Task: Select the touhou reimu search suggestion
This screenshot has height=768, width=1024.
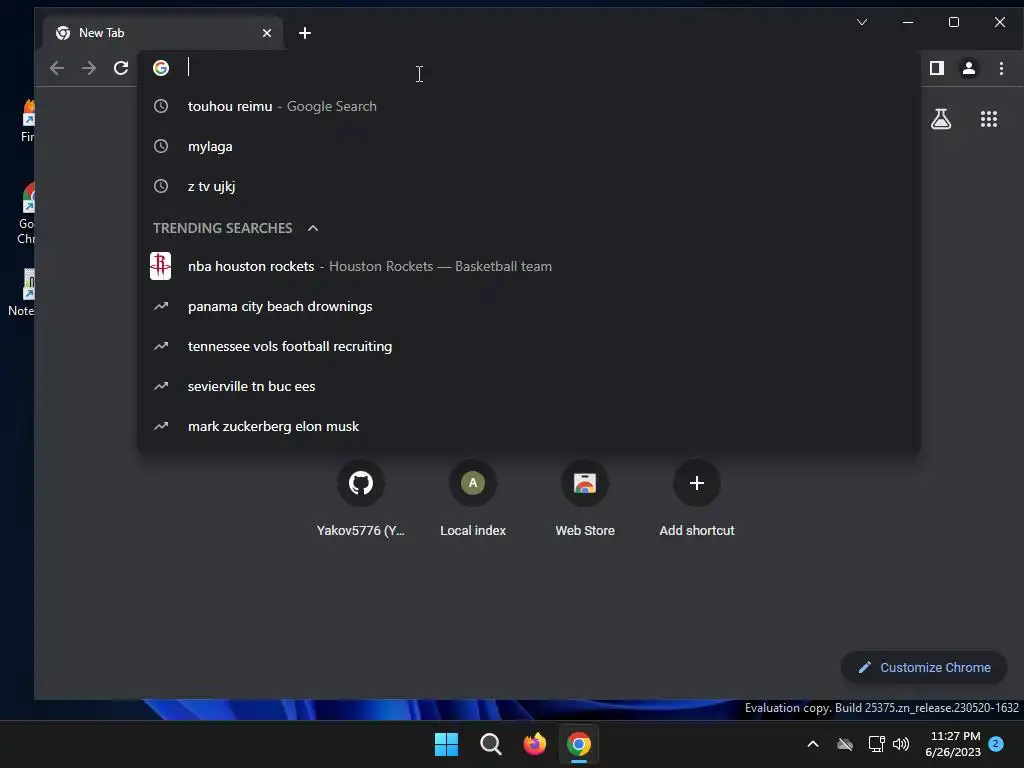Action: pyautogui.click(x=528, y=106)
